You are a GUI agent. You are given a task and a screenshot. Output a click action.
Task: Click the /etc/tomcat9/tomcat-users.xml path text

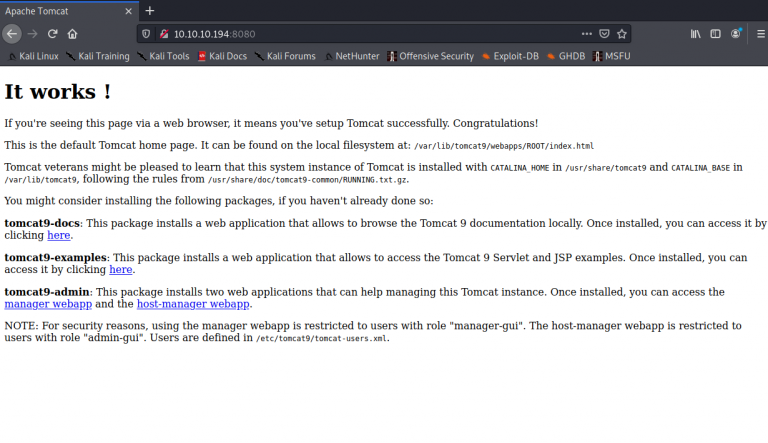(321, 338)
